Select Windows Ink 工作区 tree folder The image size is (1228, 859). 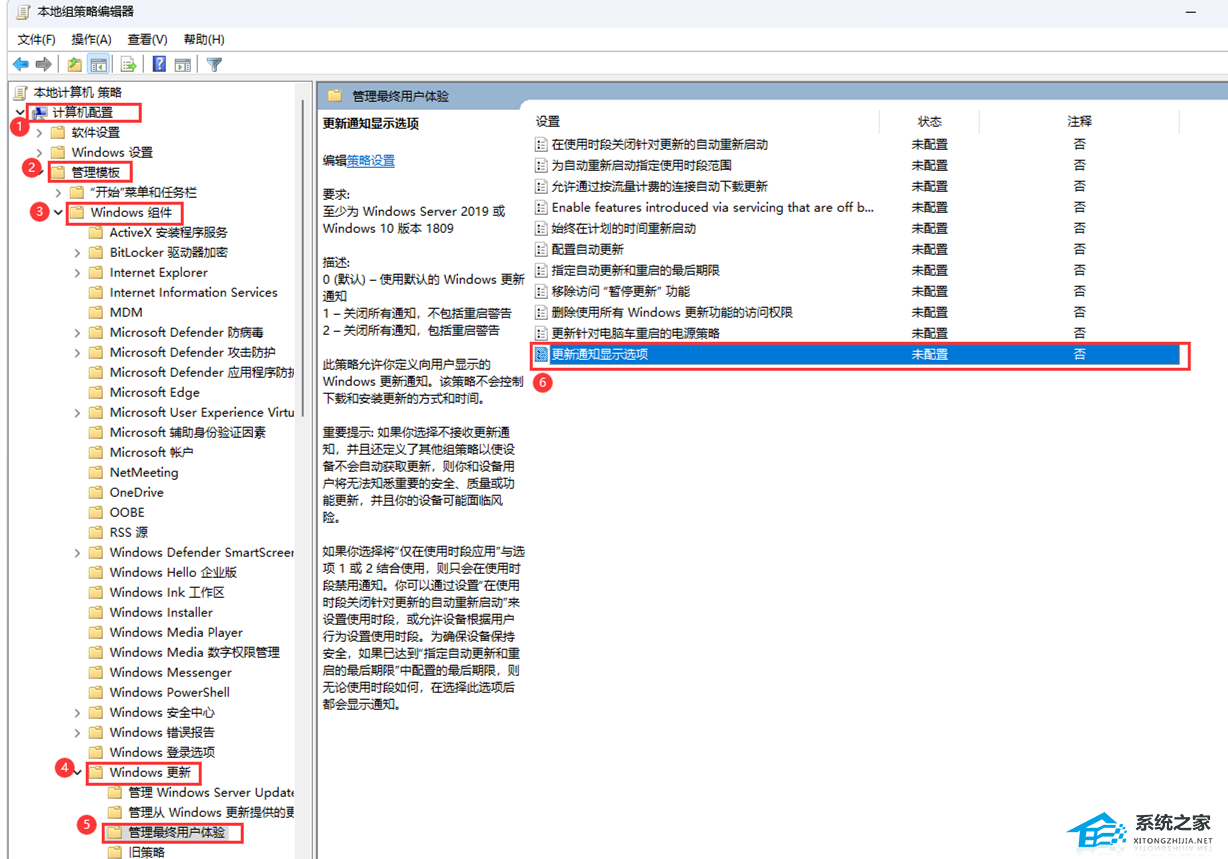point(167,592)
